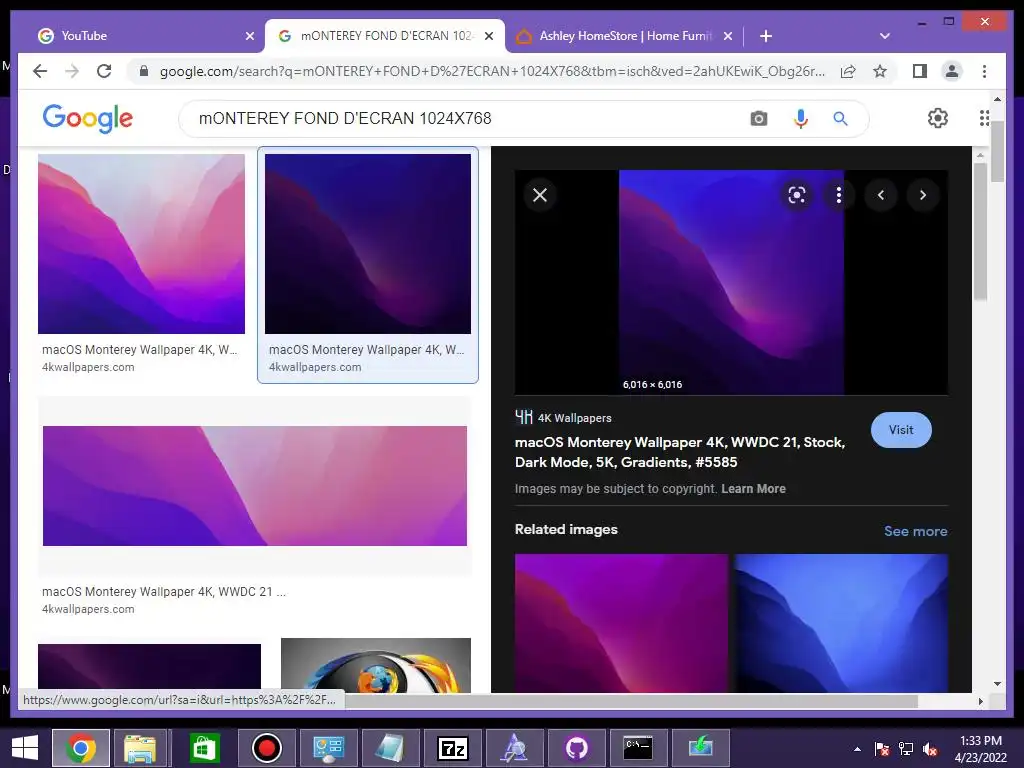The image size is (1024, 768).
Task: Select the dark Monterey wallpaper thumbnail
Action: click(368, 244)
